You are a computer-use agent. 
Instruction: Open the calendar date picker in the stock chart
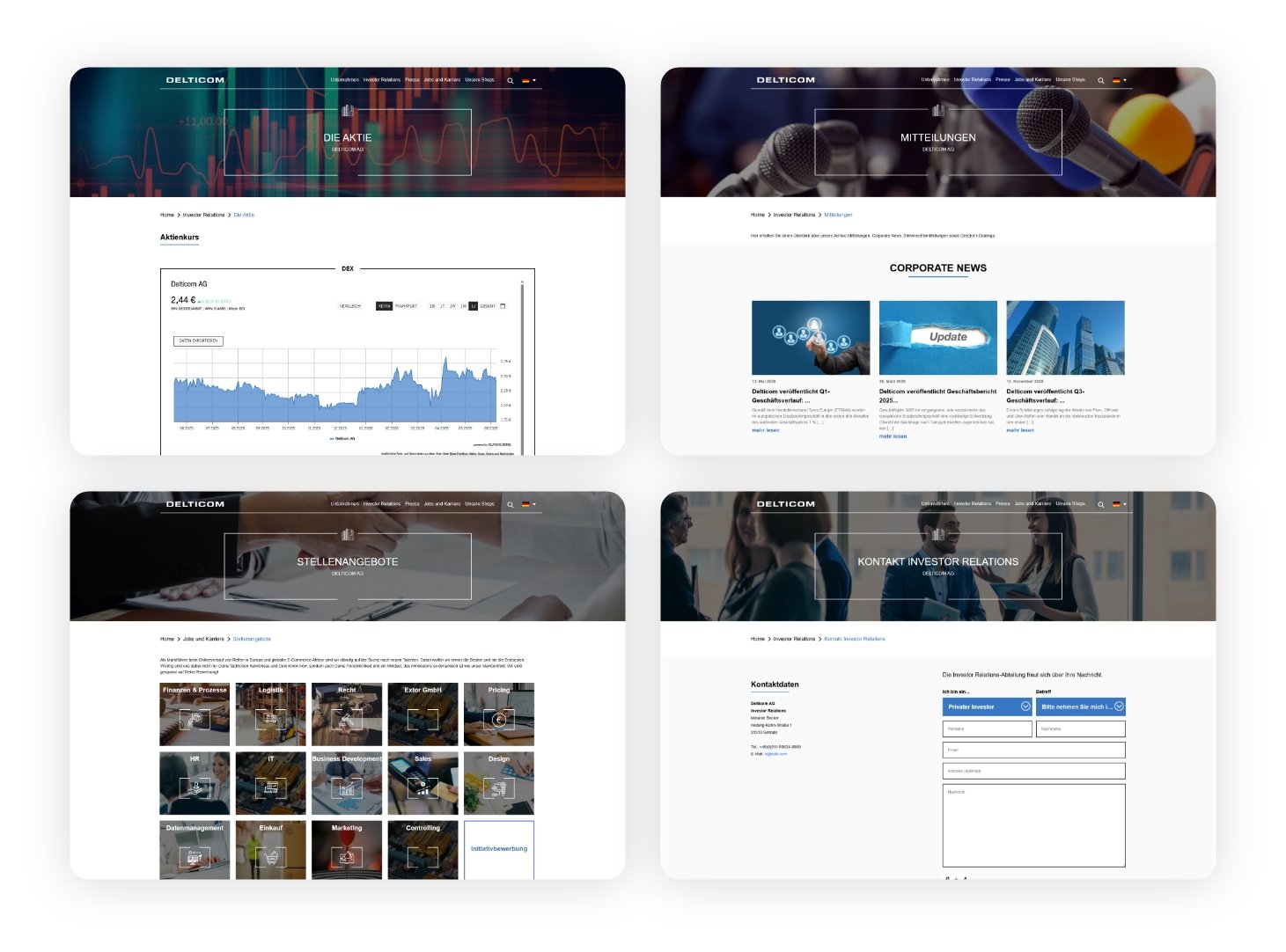click(x=503, y=306)
